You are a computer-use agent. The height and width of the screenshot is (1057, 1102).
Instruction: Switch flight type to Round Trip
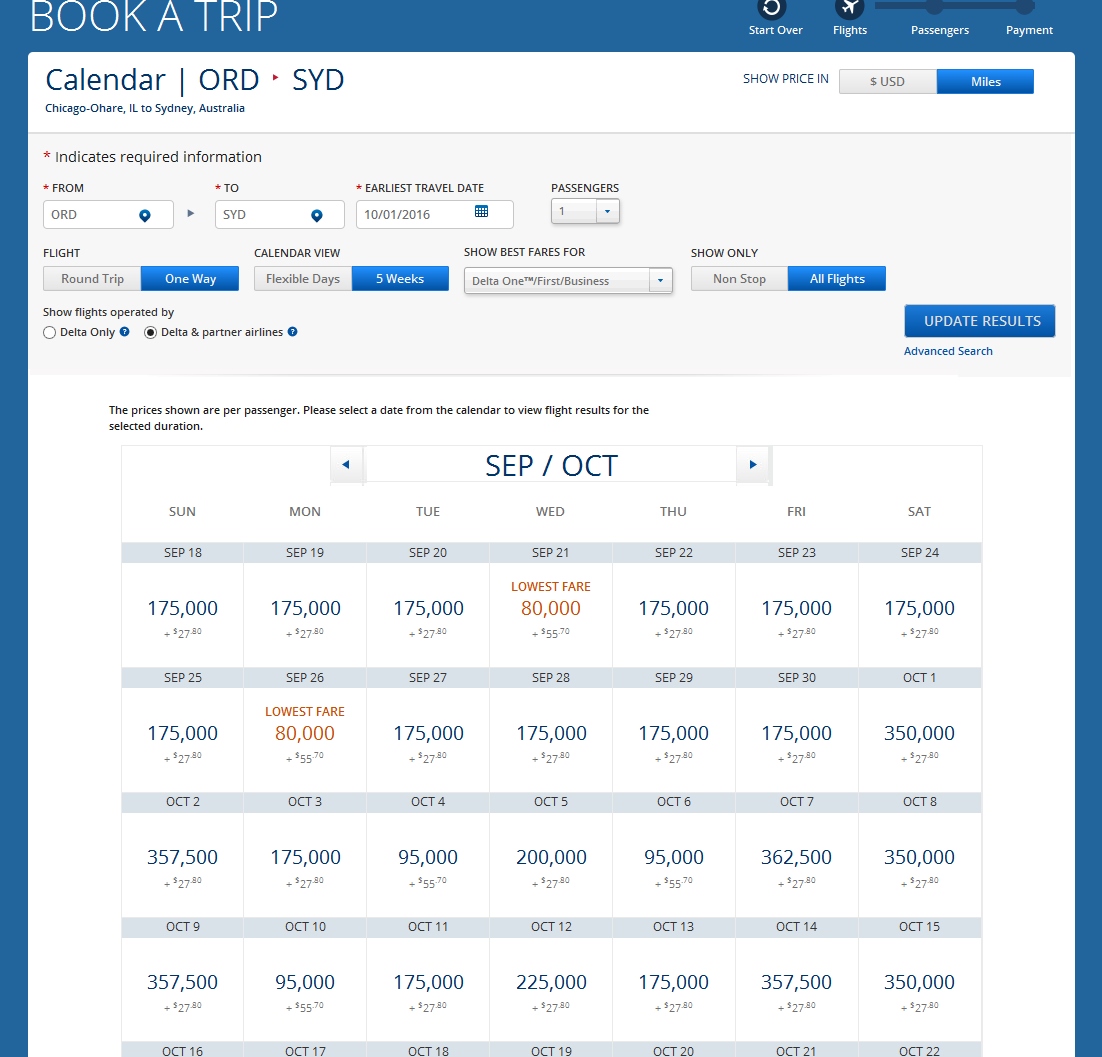pyautogui.click(x=92, y=279)
